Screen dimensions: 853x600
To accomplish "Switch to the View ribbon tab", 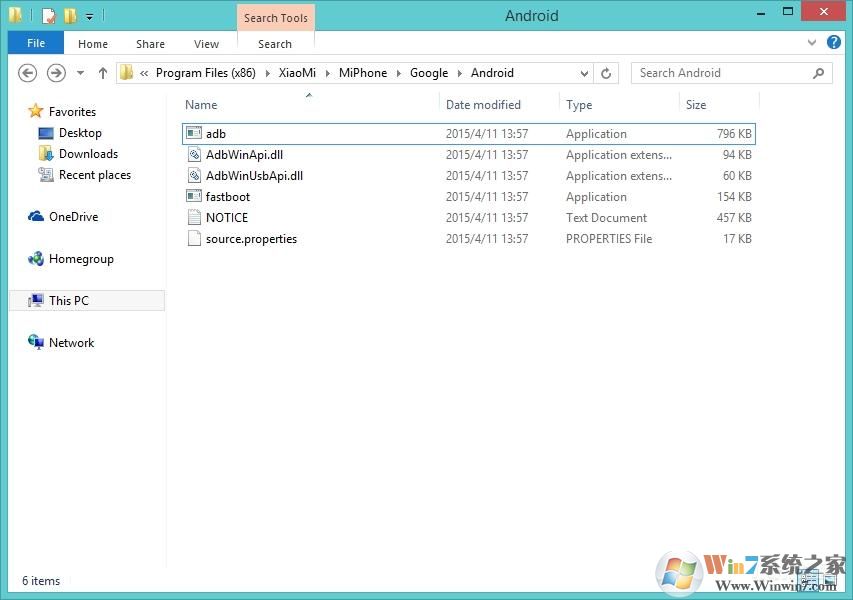I will tap(206, 44).
